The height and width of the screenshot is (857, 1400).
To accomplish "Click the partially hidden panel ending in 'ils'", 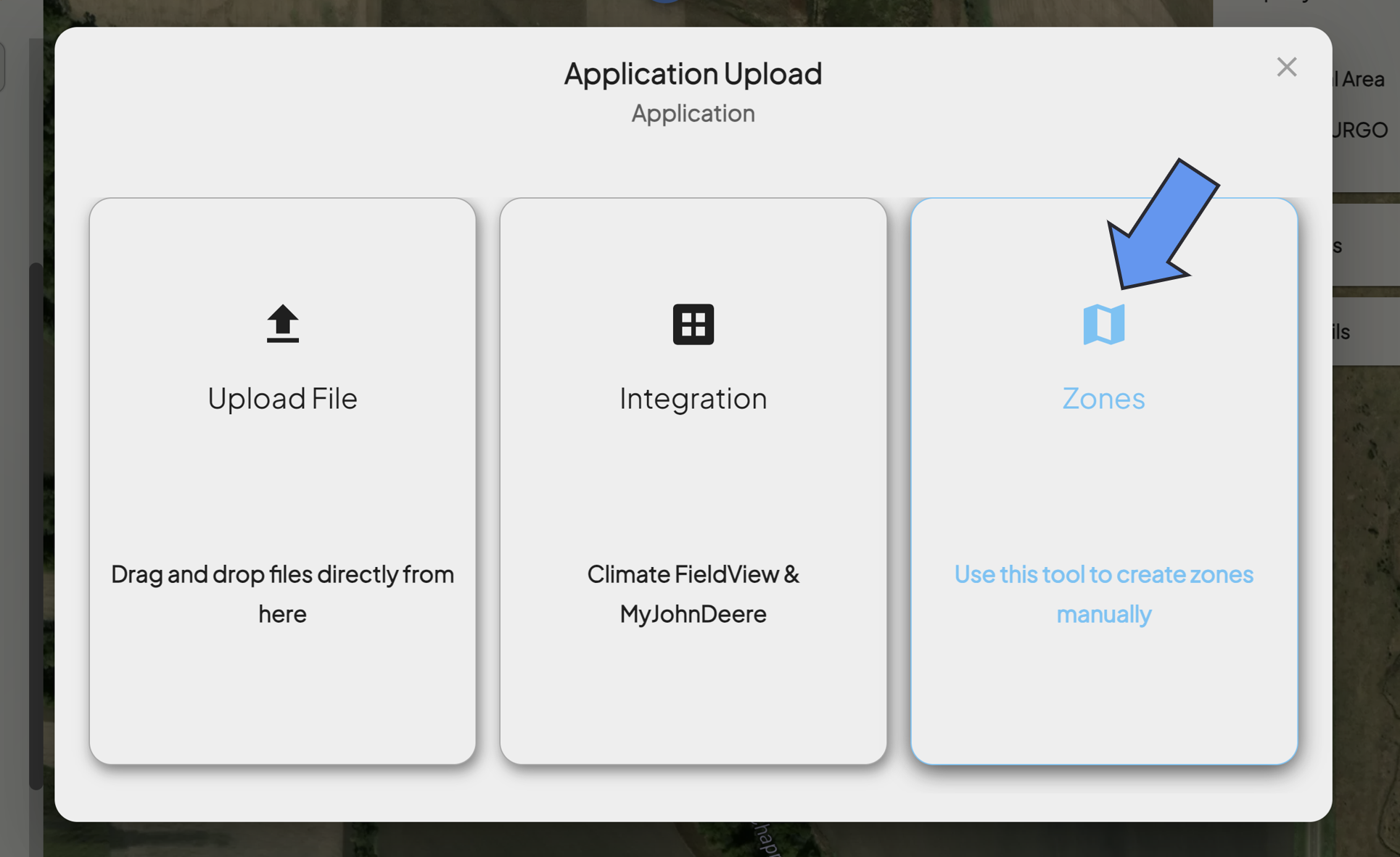I will click(x=1366, y=331).
